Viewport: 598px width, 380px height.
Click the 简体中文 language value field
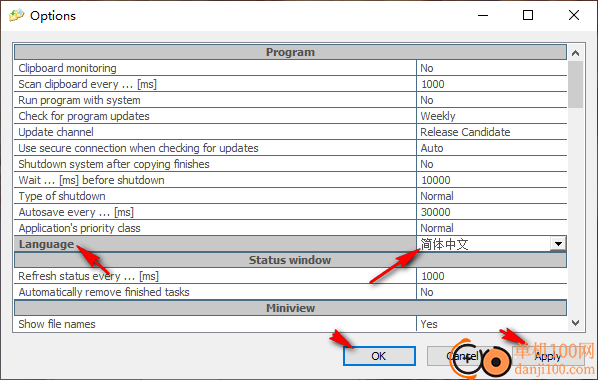coord(484,244)
